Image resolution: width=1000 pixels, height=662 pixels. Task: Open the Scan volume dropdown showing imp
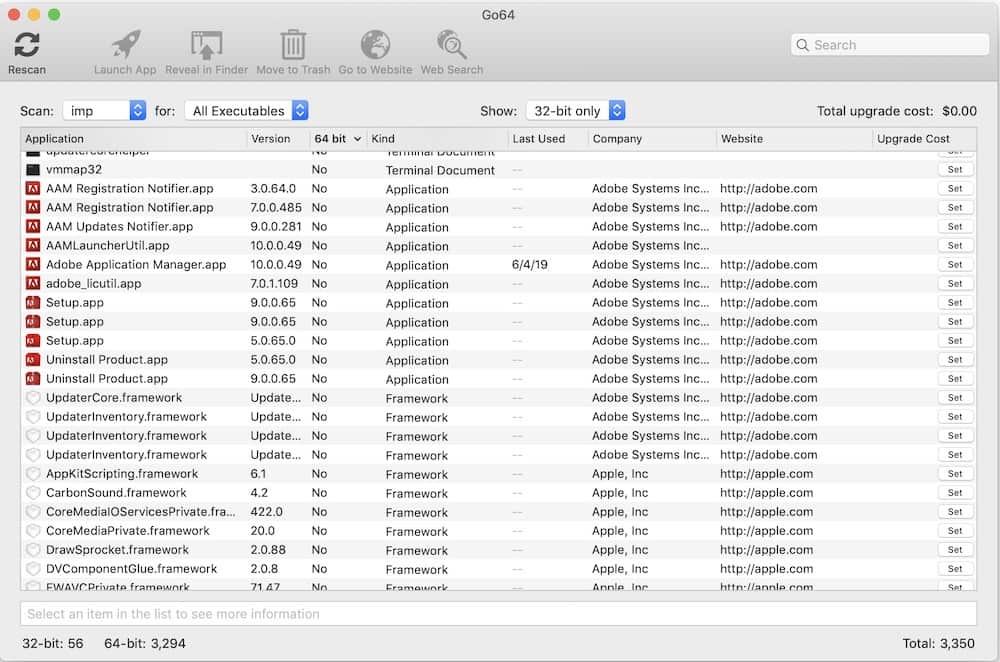[105, 110]
